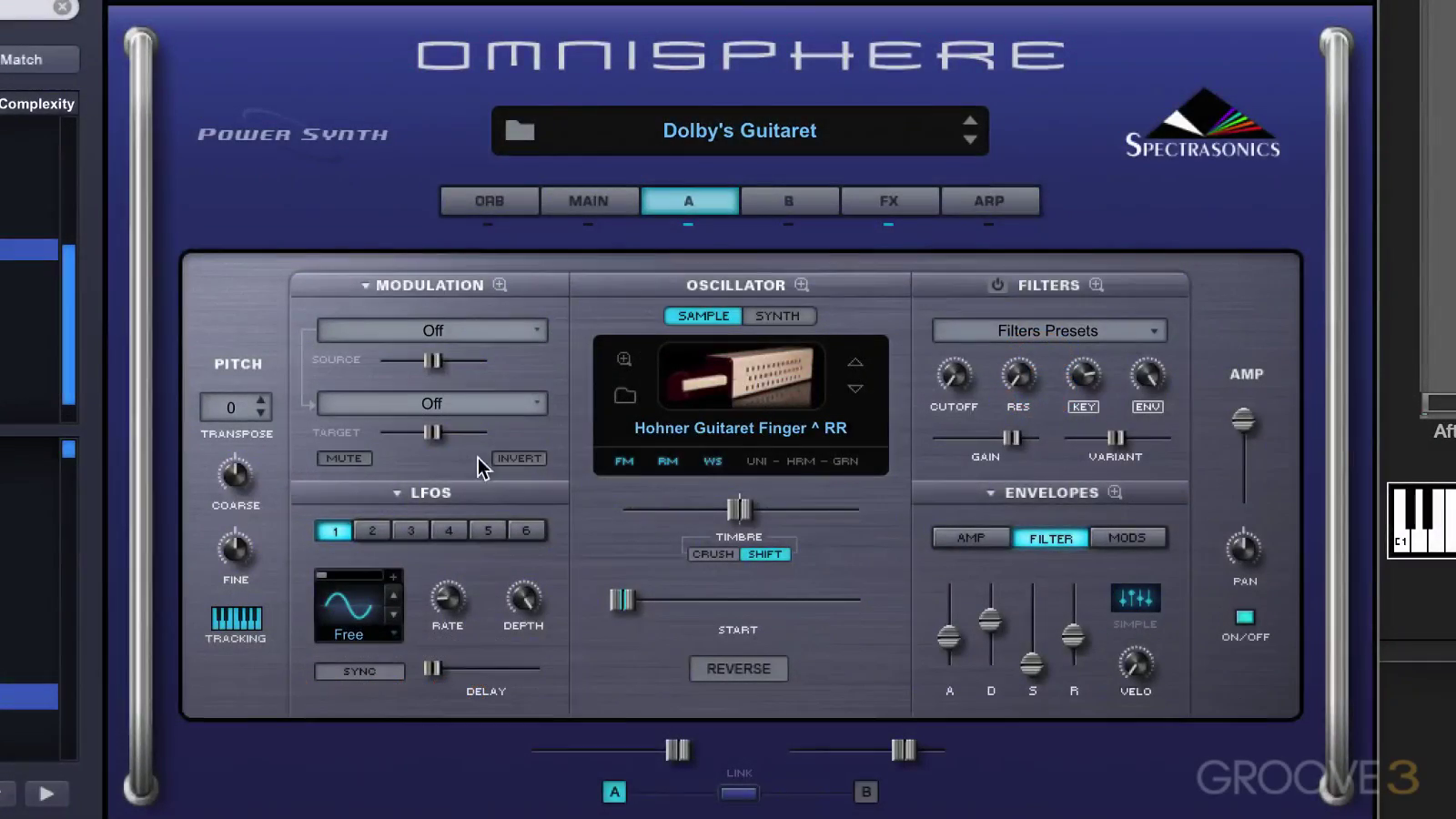
Task: Zoom into the Oscillator section magnifier
Action: [x=802, y=285]
